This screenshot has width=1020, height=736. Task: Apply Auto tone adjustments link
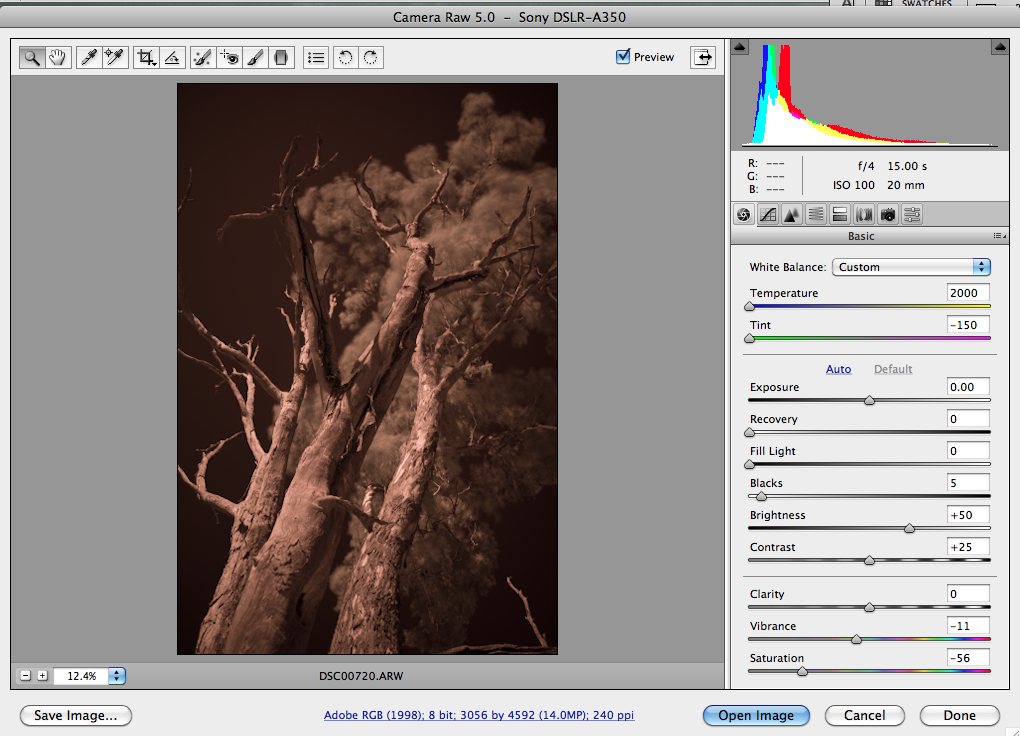pyautogui.click(x=839, y=369)
